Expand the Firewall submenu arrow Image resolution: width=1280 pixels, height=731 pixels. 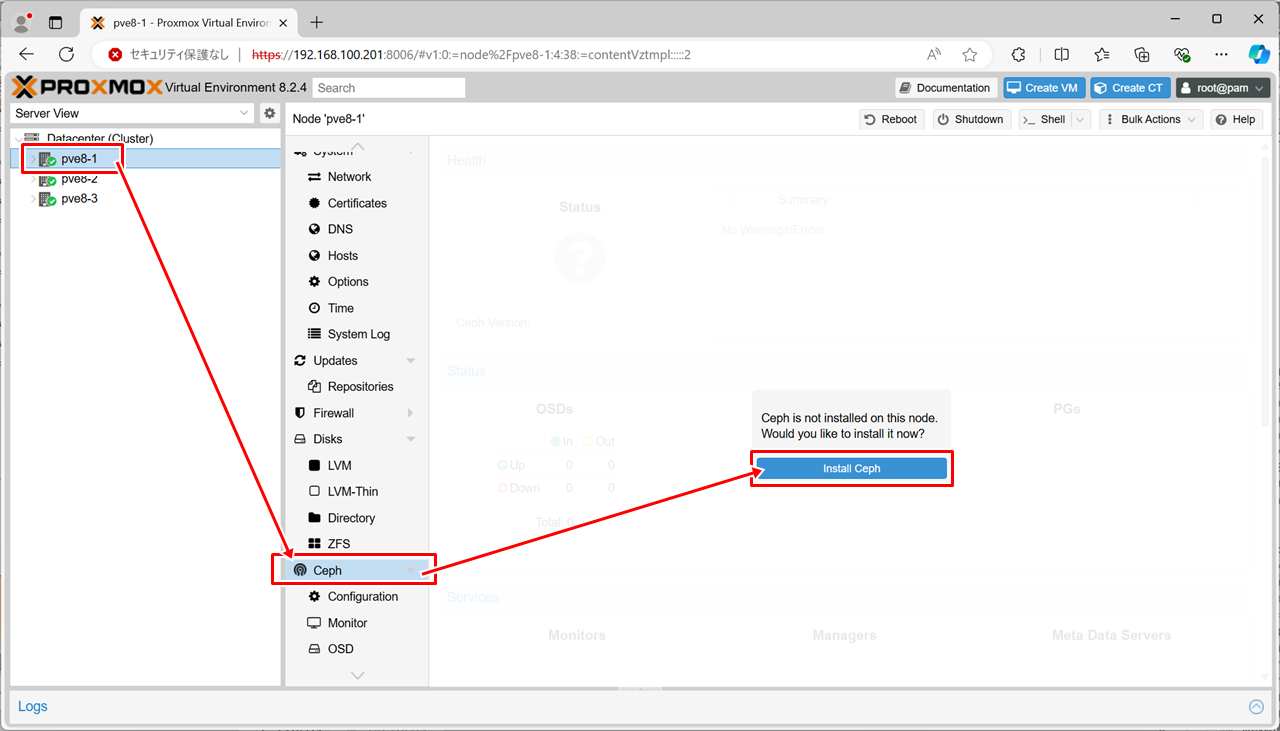coord(410,413)
